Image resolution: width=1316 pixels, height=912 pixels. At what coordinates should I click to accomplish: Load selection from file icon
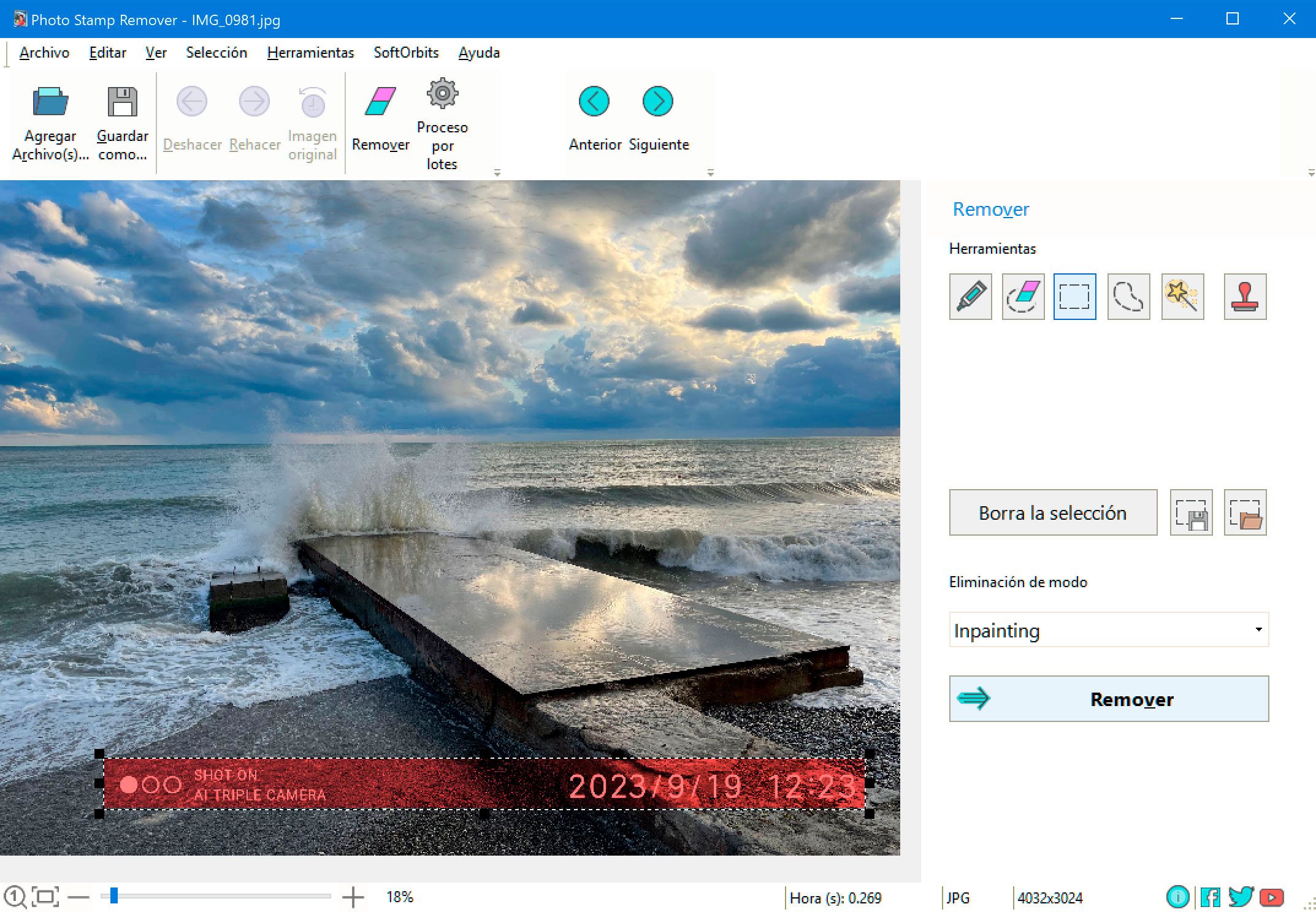(1245, 512)
